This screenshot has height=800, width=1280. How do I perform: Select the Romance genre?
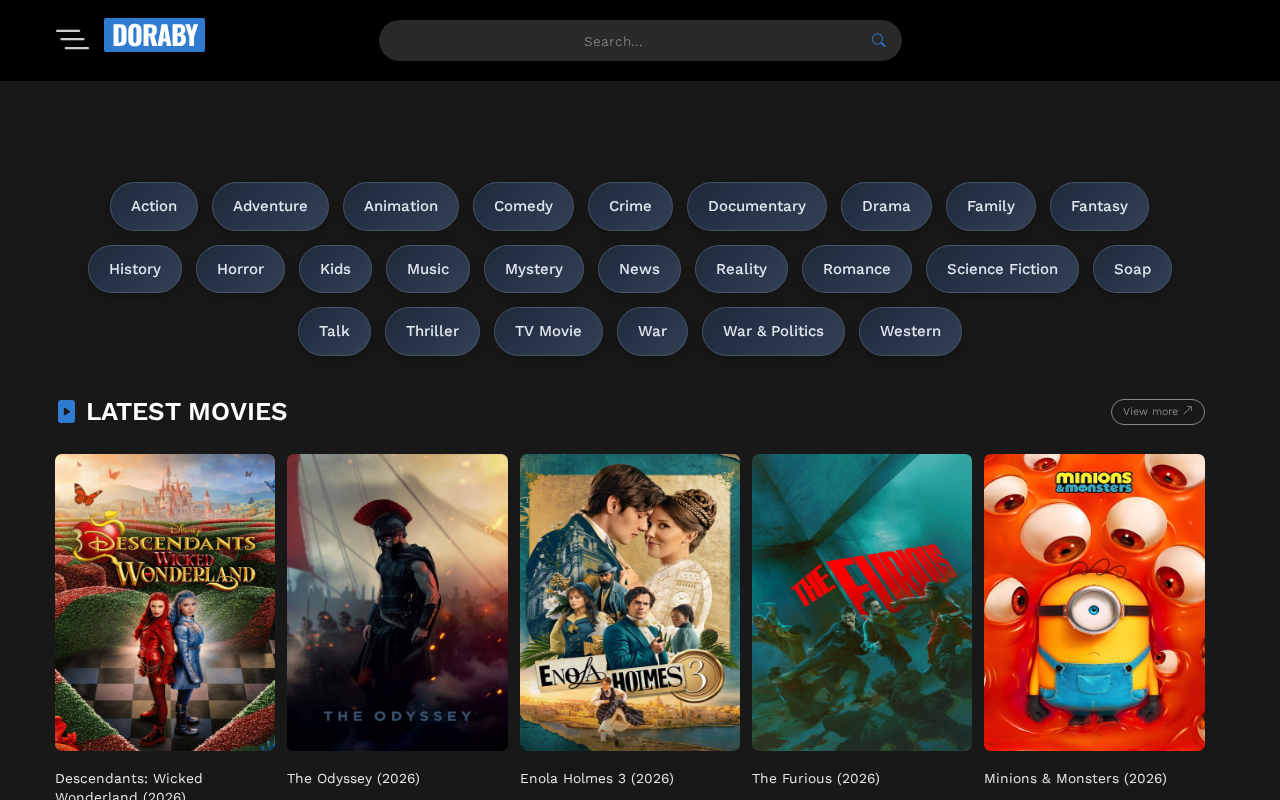(x=857, y=269)
